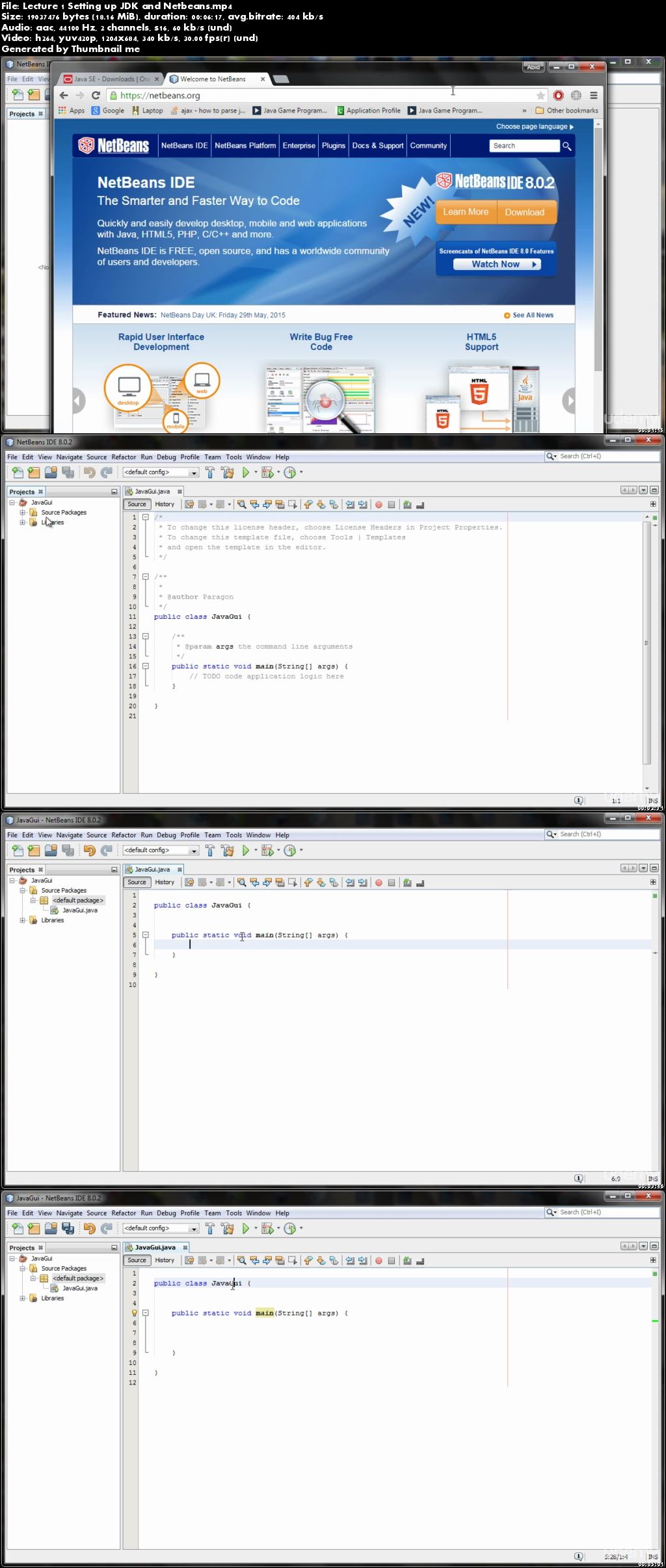Open the Apps bookmarks shortcut
The width and height of the screenshot is (666, 1568).
click(x=72, y=111)
